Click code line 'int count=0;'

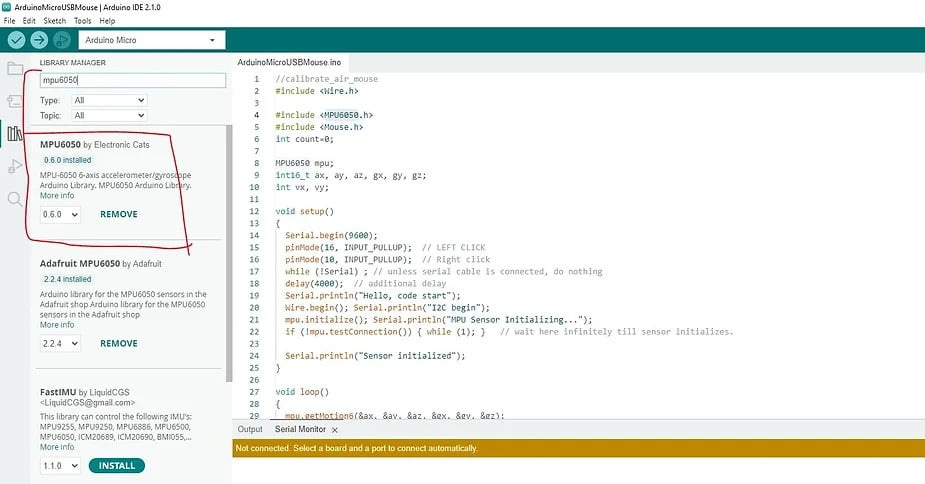click(x=304, y=139)
